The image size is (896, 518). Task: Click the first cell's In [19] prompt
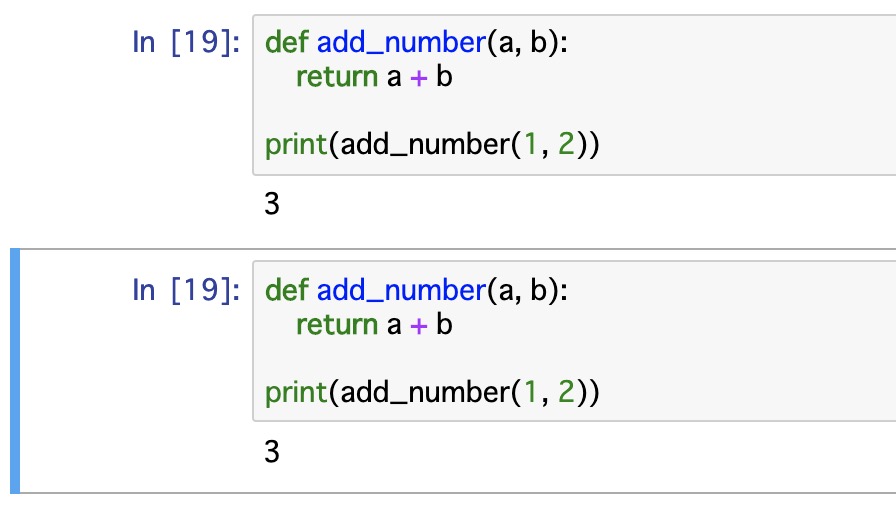[x=186, y=42]
